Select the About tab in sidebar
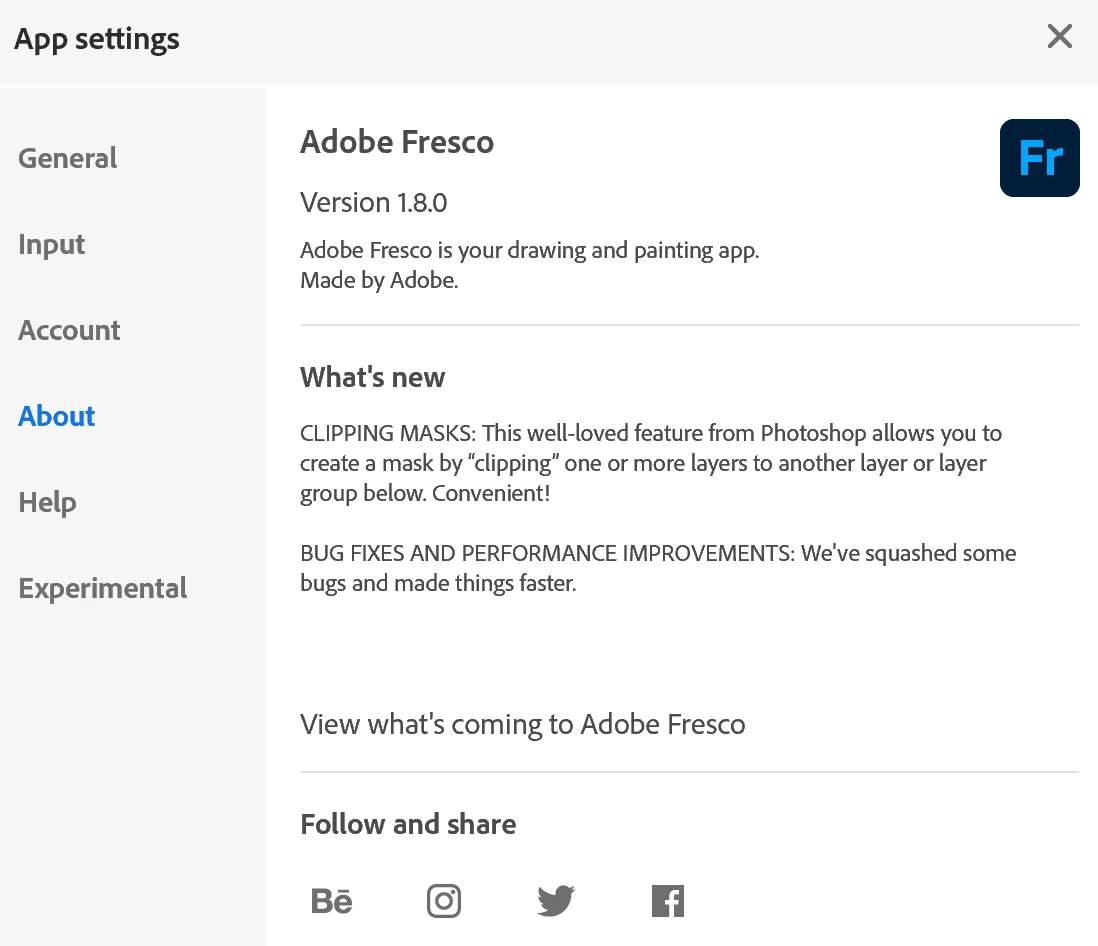This screenshot has height=946, width=1098. click(57, 416)
